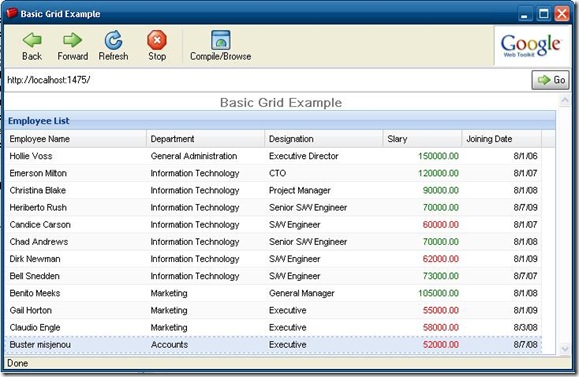Screen dimensions: 579x377
Task: Select the Hollie Voss row name
Action: [31, 156]
